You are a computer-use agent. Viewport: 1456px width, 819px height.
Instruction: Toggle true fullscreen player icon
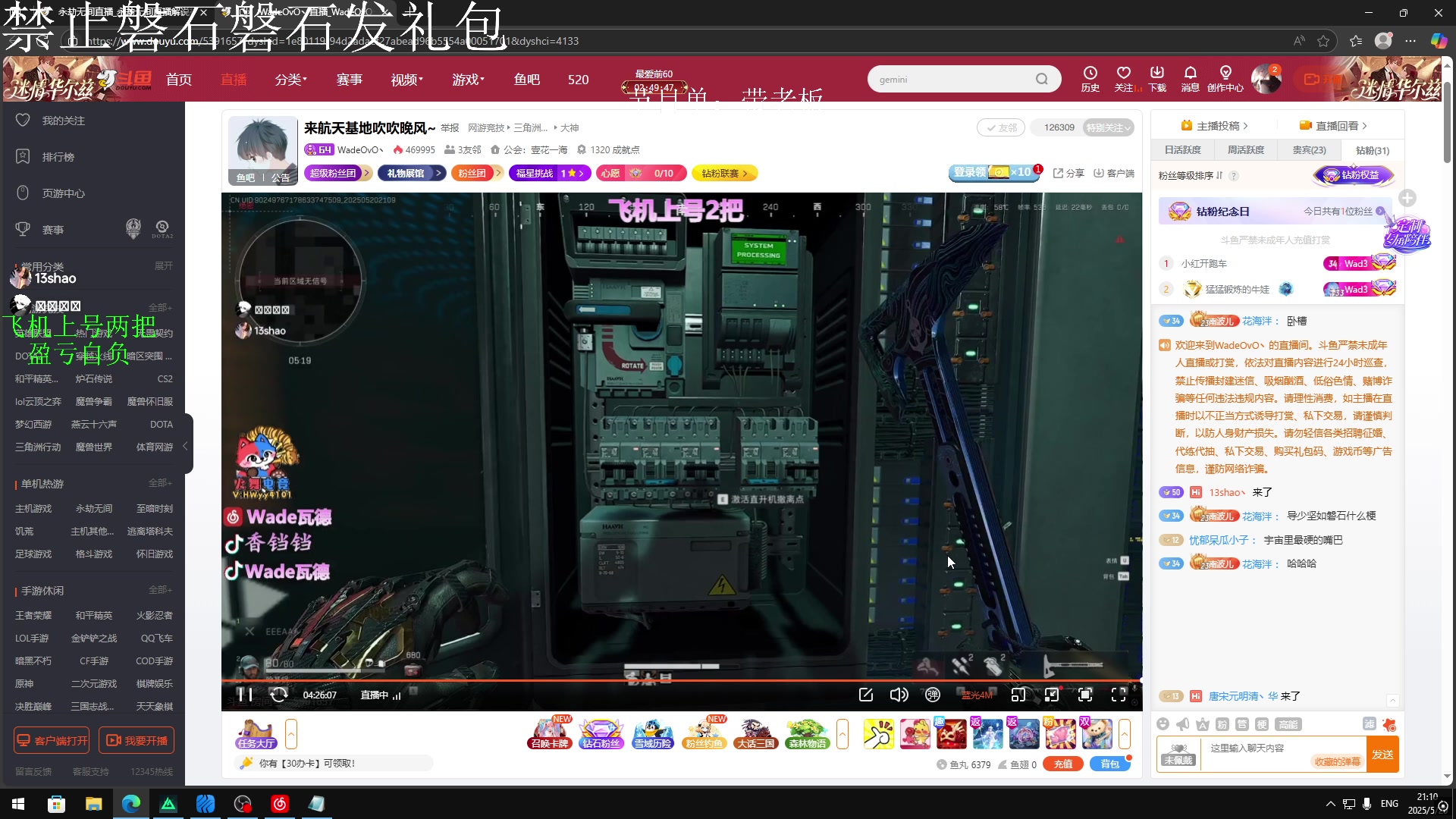point(1119,695)
